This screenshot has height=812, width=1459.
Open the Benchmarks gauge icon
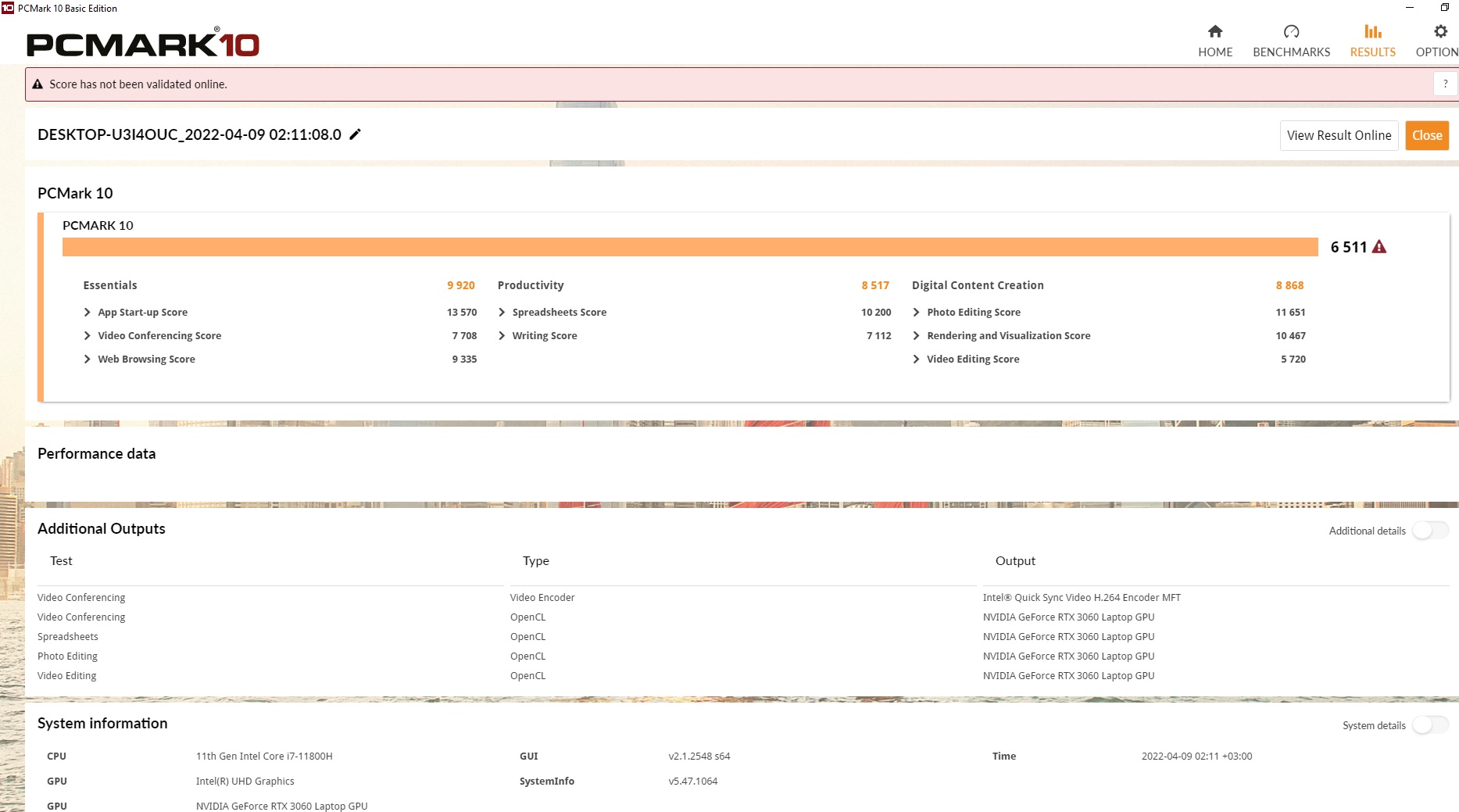click(x=1291, y=31)
